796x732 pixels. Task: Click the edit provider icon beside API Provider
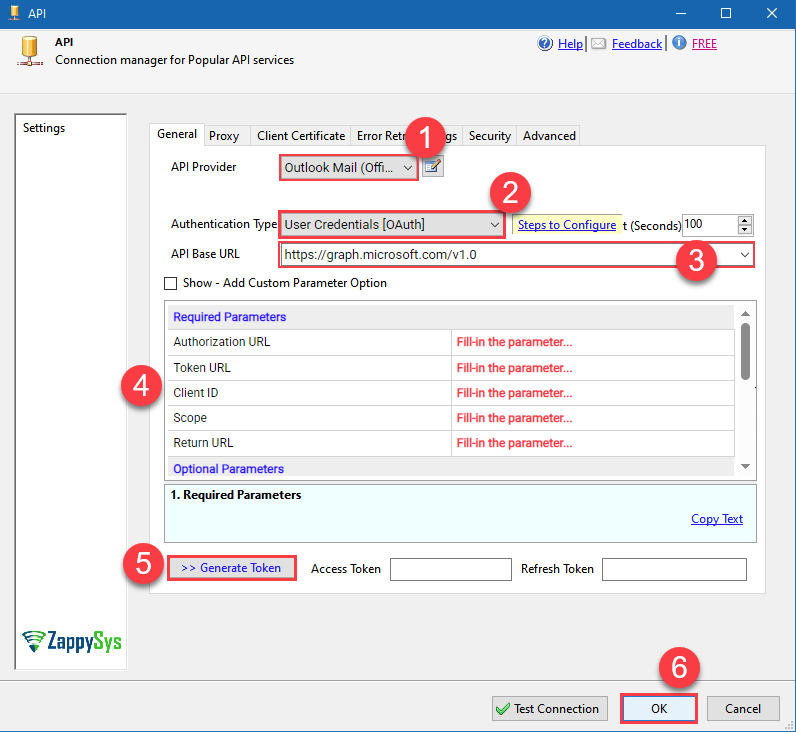pos(433,167)
